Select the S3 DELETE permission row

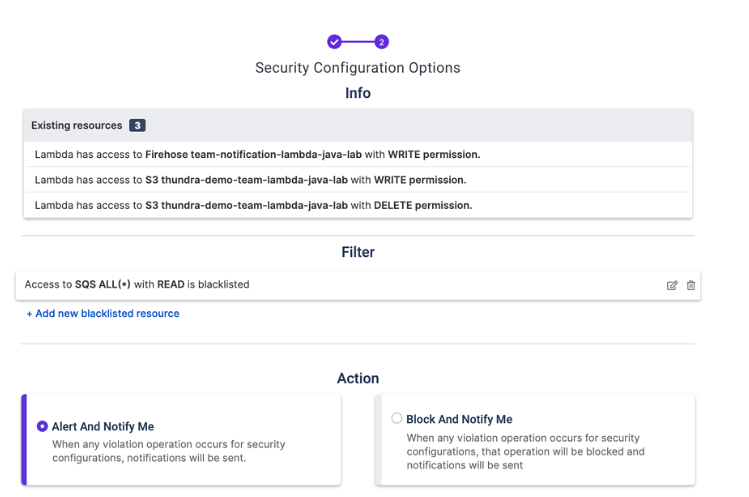point(253,205)
